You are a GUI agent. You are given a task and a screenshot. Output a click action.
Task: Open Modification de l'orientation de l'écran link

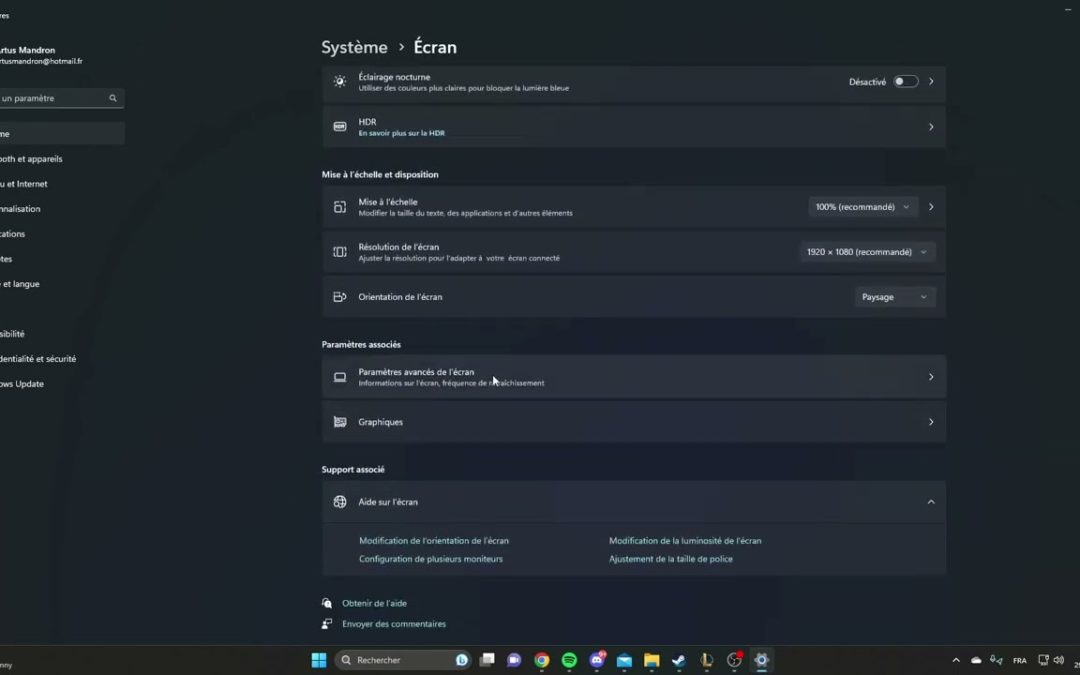(x=434, y=541)
